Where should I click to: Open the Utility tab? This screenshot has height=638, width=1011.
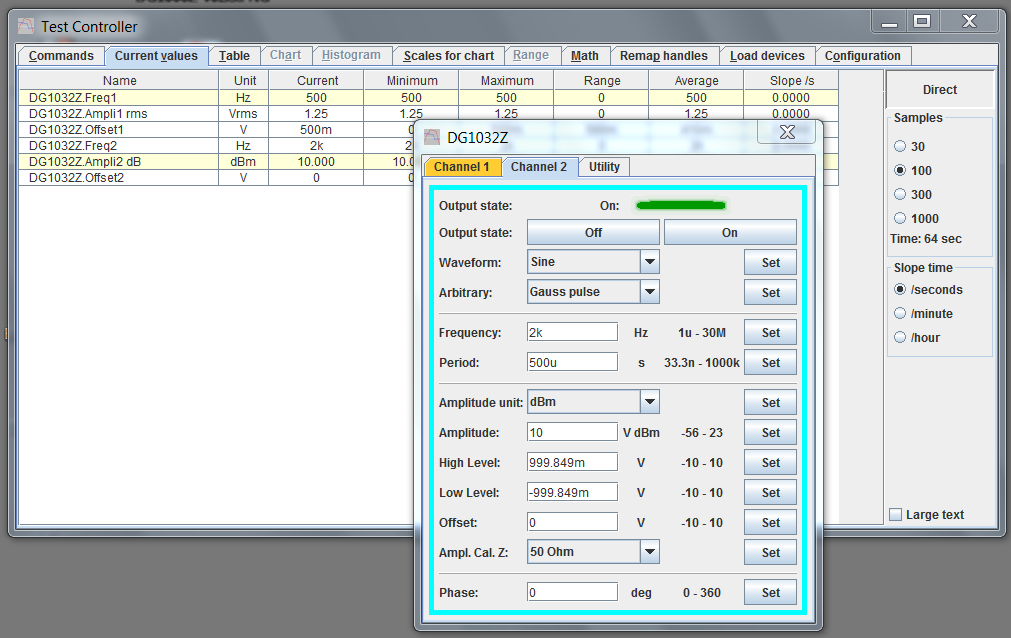[604, 167]
